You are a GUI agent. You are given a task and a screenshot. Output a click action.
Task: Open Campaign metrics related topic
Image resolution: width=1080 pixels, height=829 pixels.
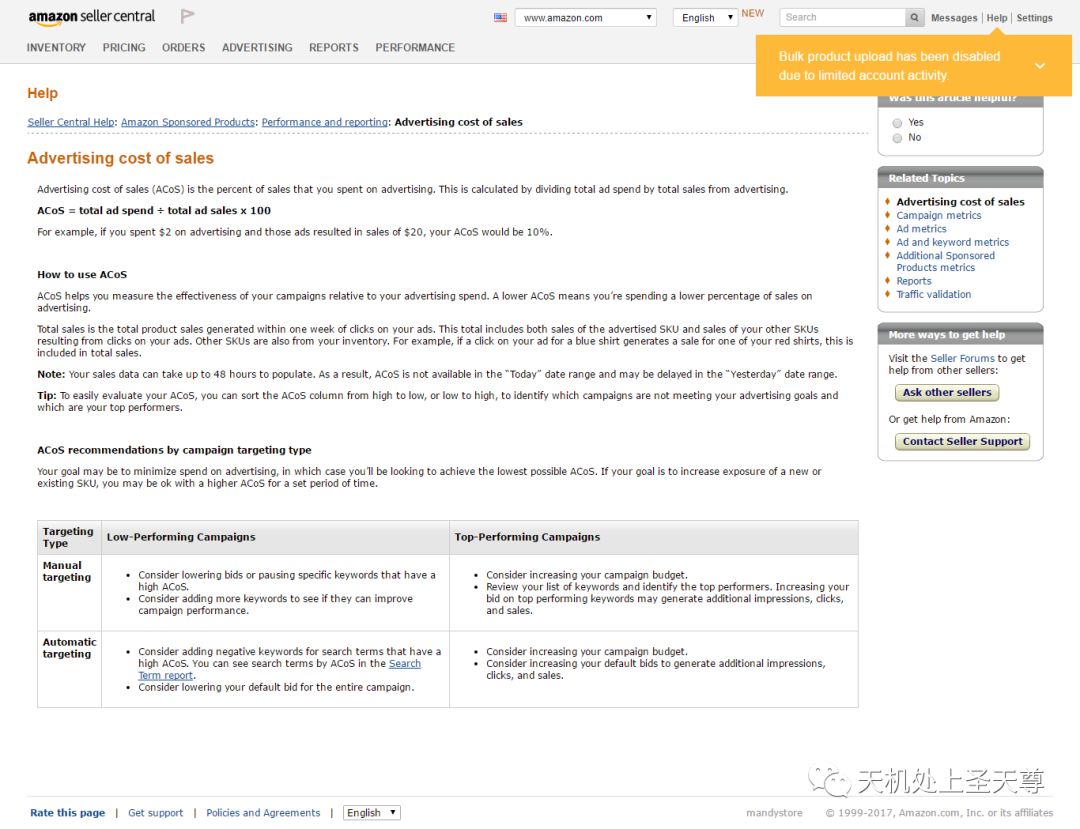(x=938, y=216)
